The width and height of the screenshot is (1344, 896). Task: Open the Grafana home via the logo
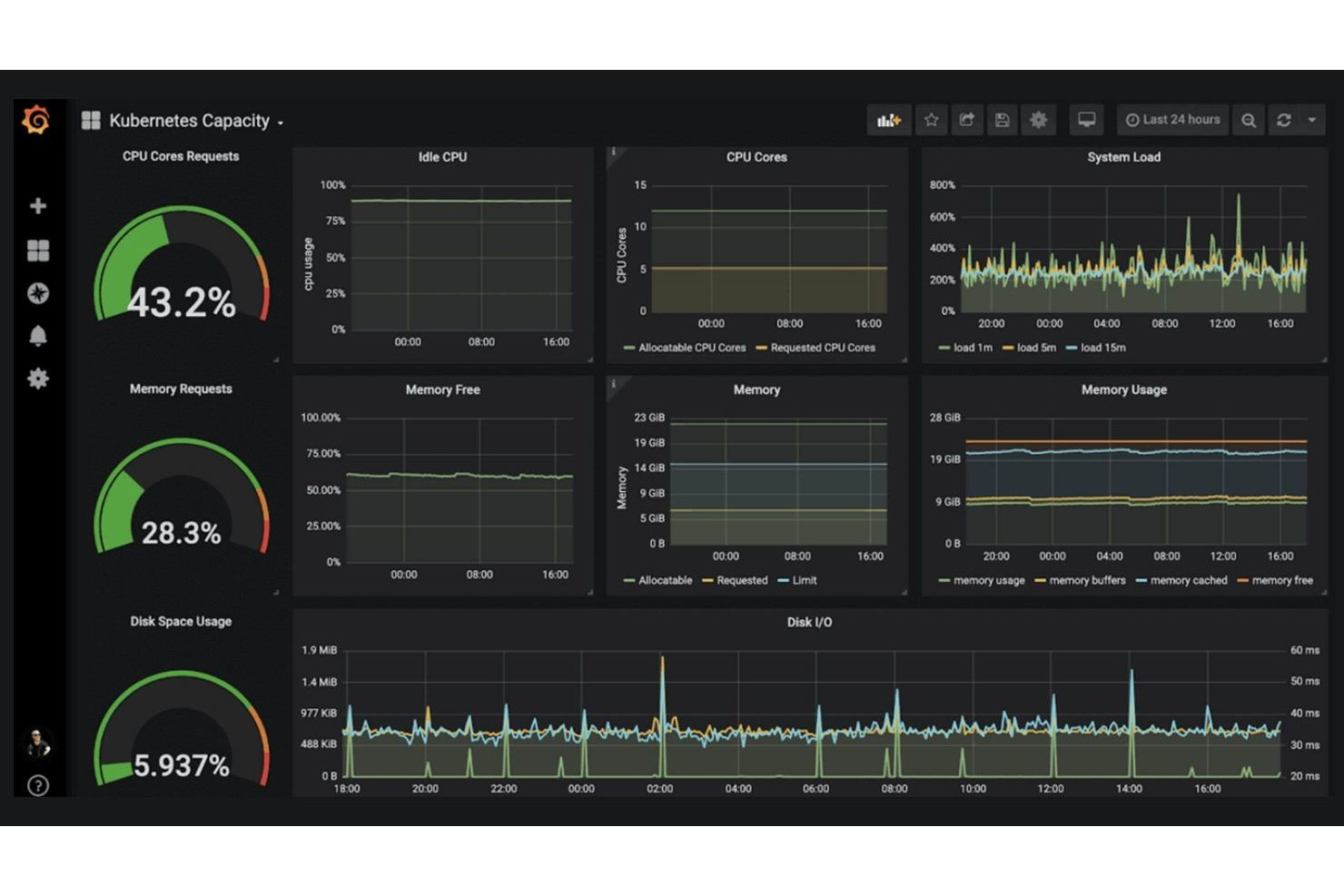click(x=36, y=119)
